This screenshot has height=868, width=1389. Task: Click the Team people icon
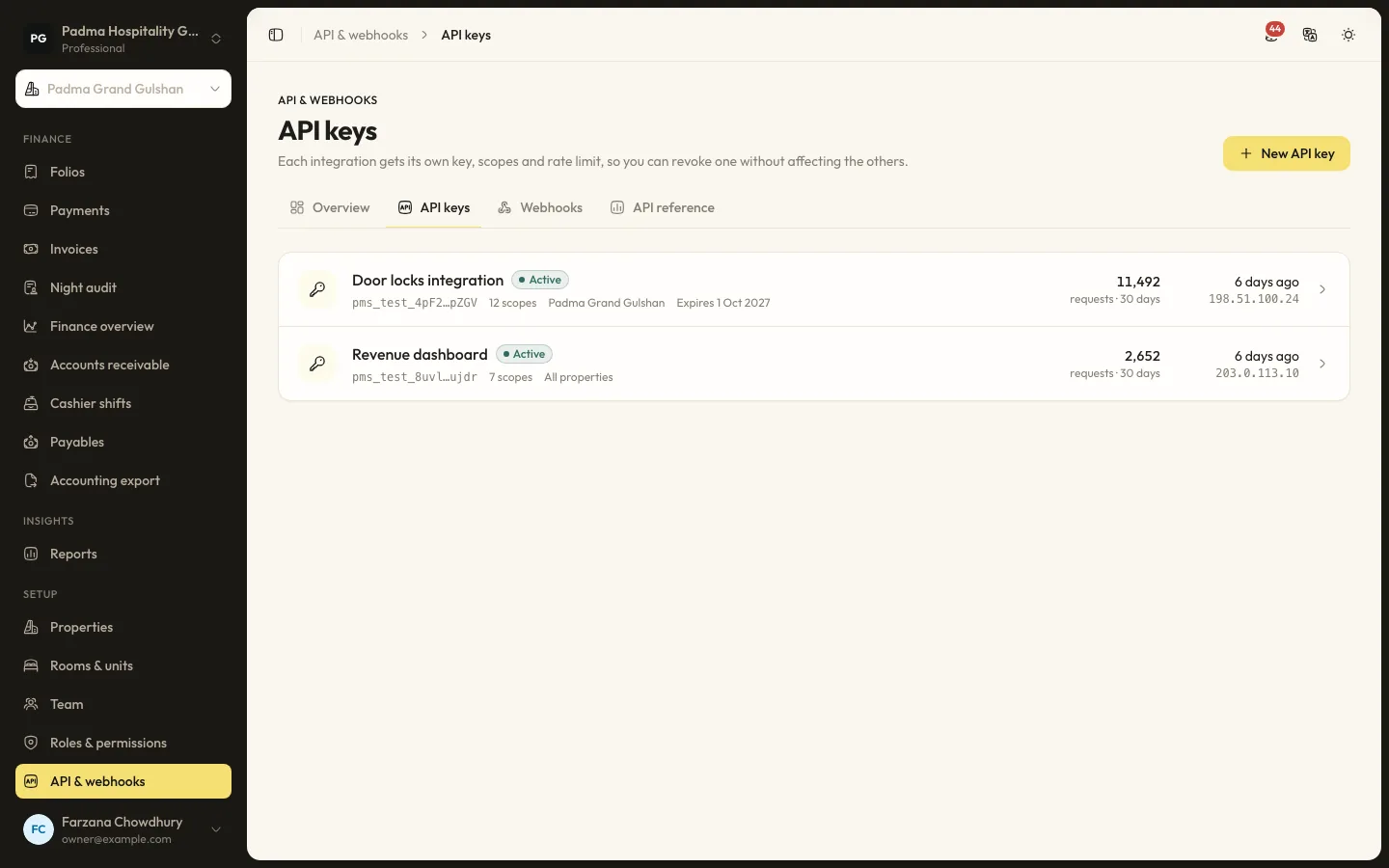click(x=31, y=704)
